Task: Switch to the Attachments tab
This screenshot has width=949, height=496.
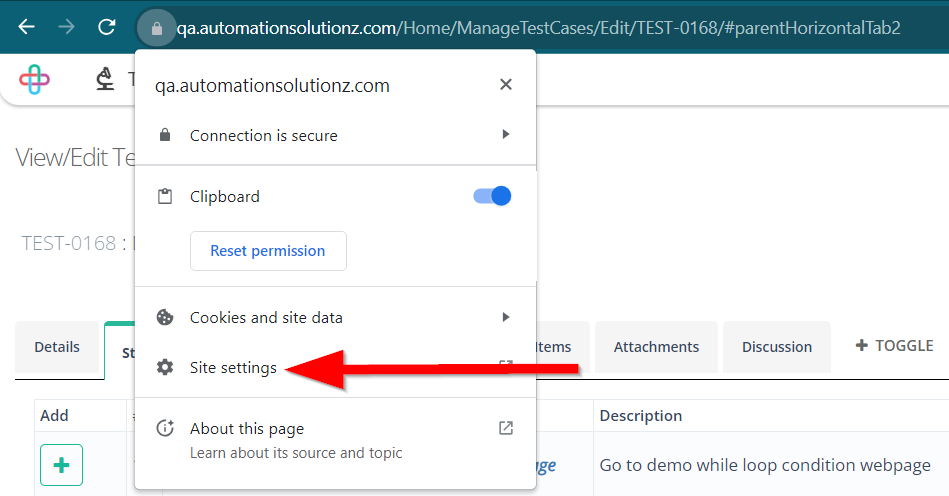Action: 656,347
